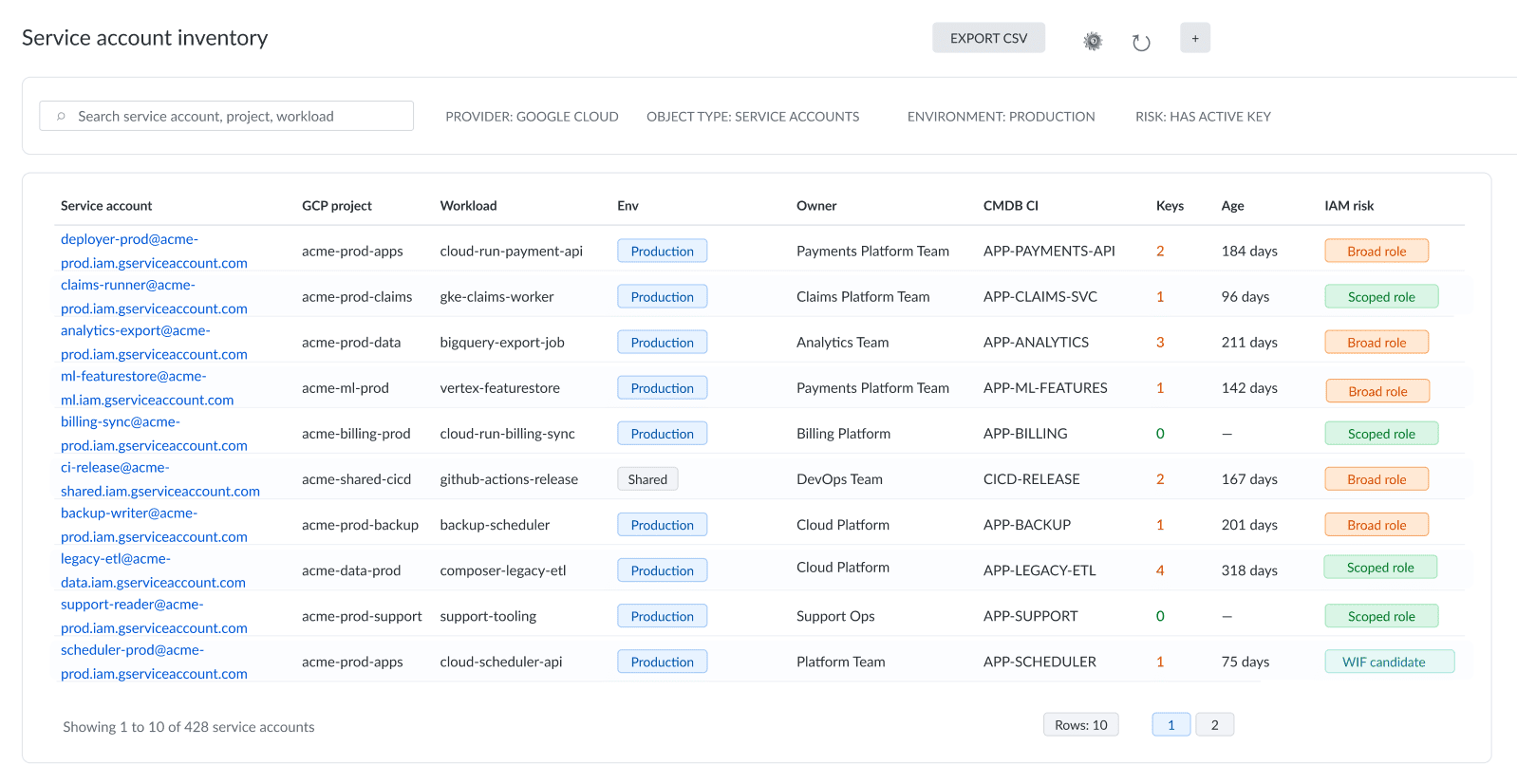This screenshot has height=784, width=1517.
Task: Click the showing 428 service accounts summary
Action: [189, 727]
